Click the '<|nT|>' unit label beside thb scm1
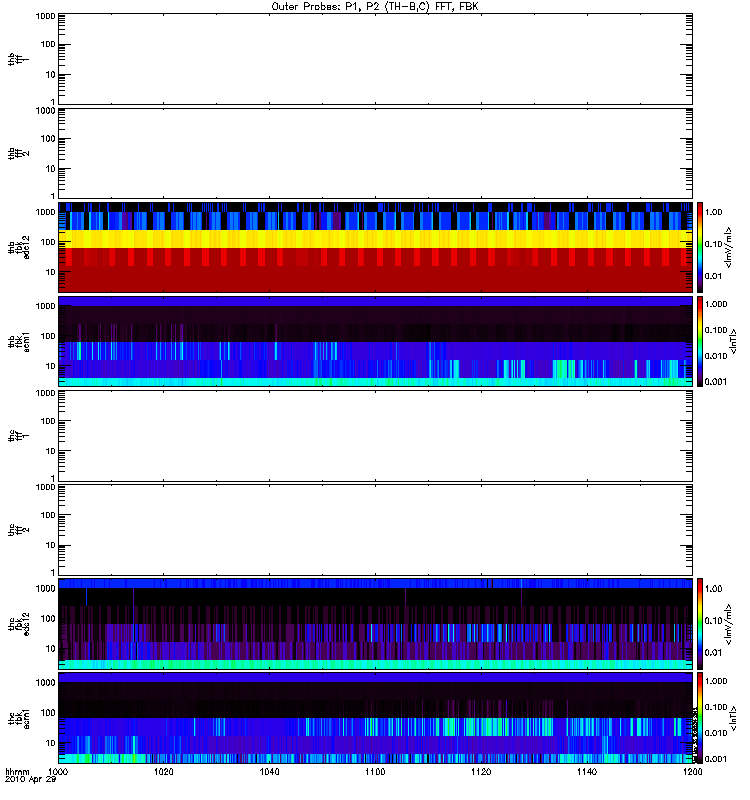The height and width of the screenshot is (800, 750). [734, 341]
